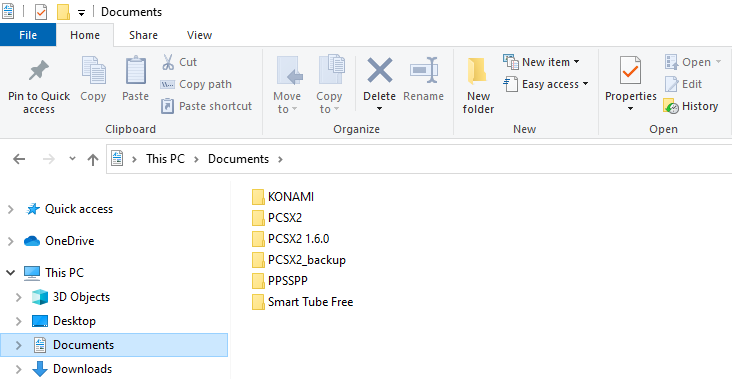Click Paste shortcut in the ribbon
Viewport: 732px width, 379px height.
[206, 106]
